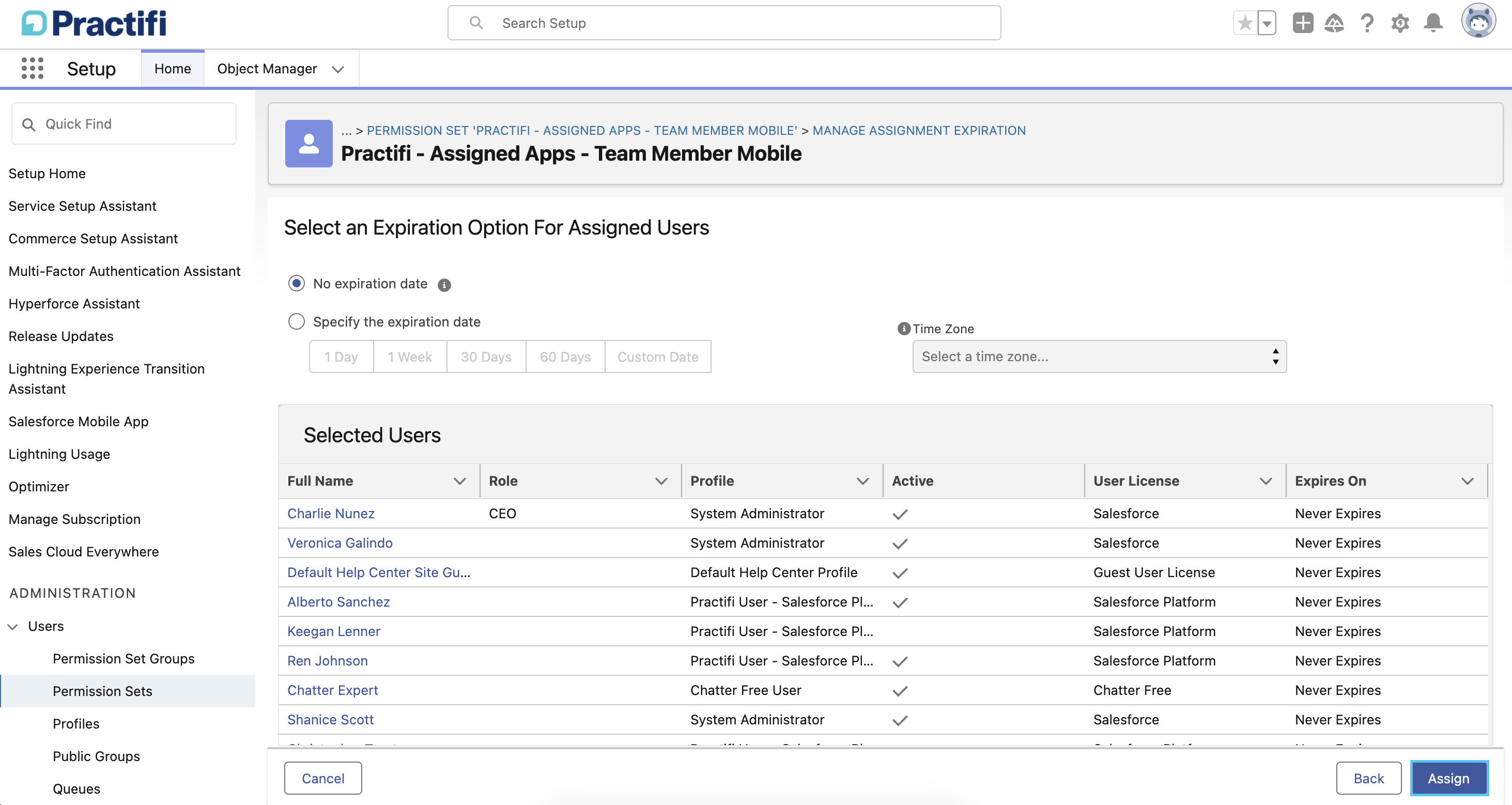Focus the Quick Find field

(124, 124)
